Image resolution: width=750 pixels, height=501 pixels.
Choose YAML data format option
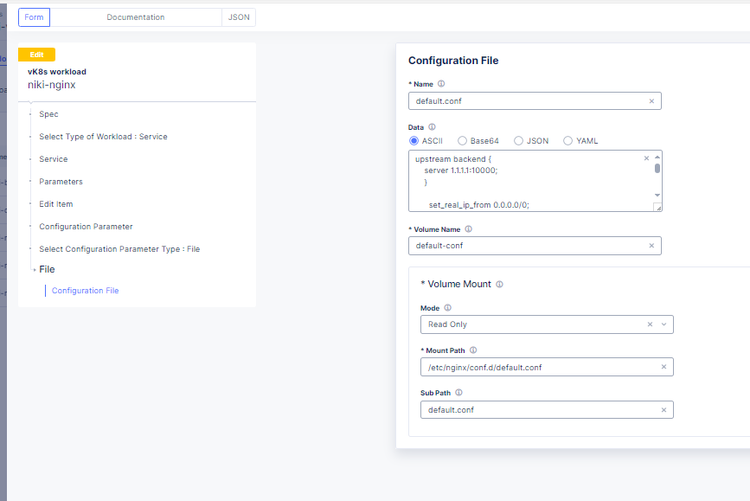pos(569,141)
